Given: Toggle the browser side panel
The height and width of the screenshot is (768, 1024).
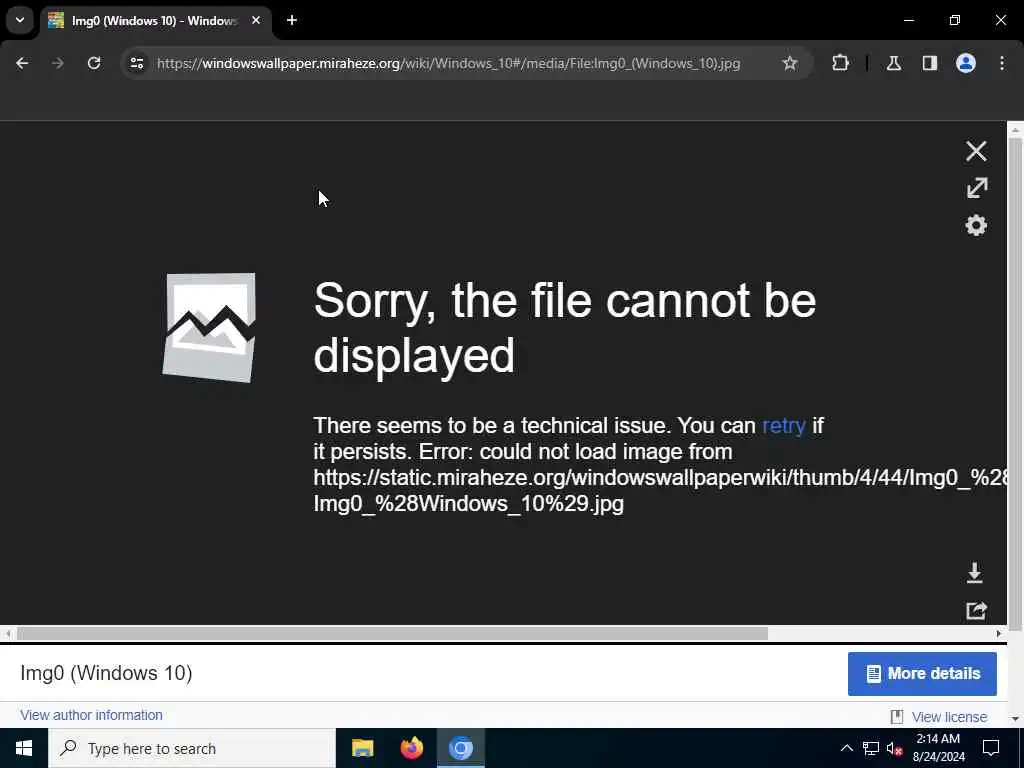Looking at the screenshot, I should click(930, 63).
